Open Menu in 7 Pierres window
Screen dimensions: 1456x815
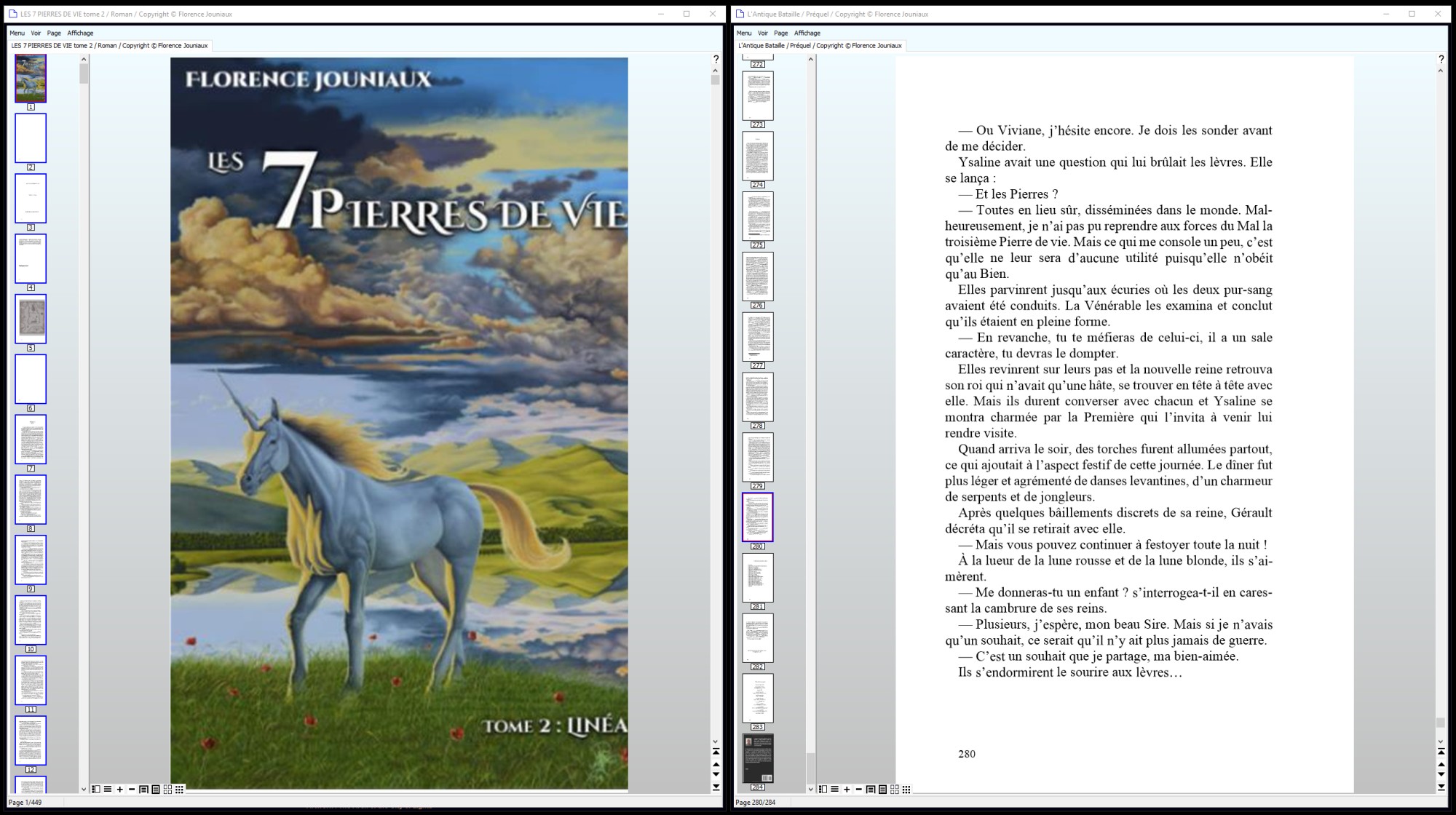[17, 33]
